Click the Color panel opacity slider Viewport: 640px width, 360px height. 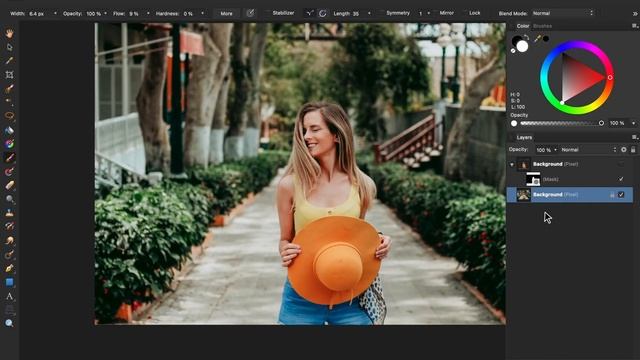pyautogui.click(x=562, y=123)
